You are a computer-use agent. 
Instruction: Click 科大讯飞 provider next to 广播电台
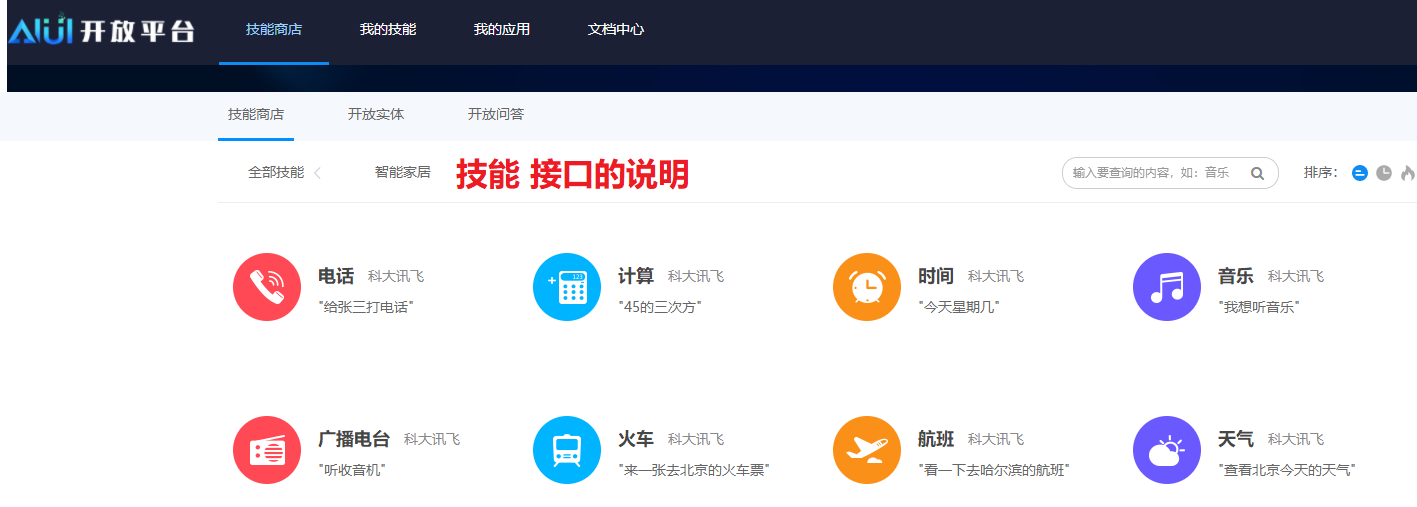point(432,440)
